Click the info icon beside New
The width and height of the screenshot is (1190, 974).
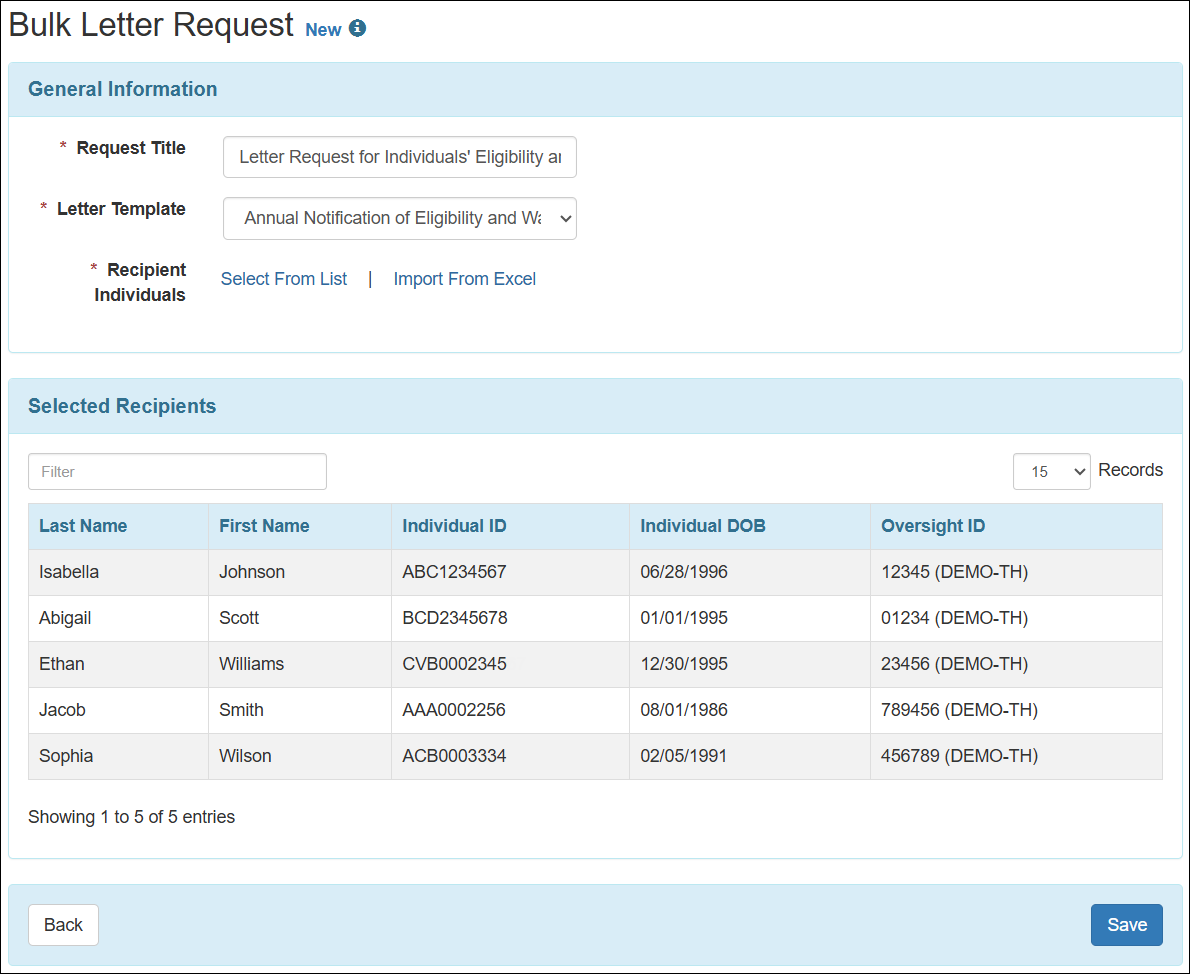point(357,28)
